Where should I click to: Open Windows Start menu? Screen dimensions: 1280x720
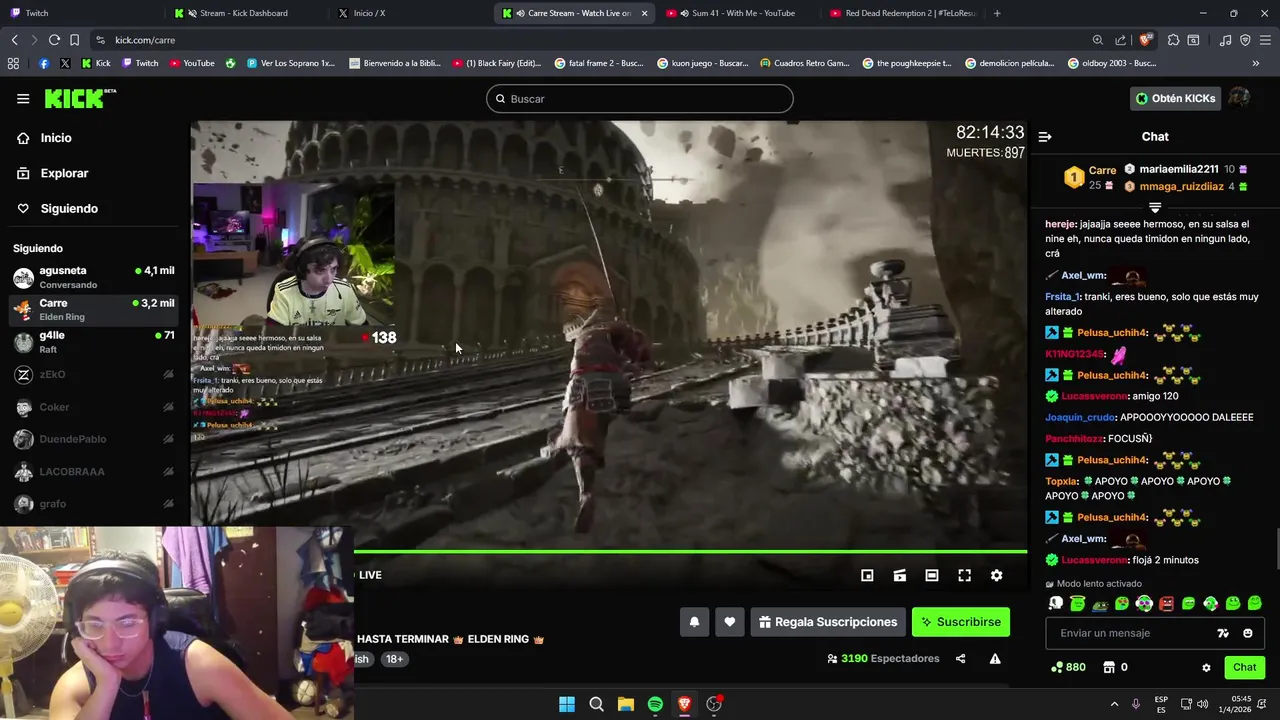(x=567, y=704)
